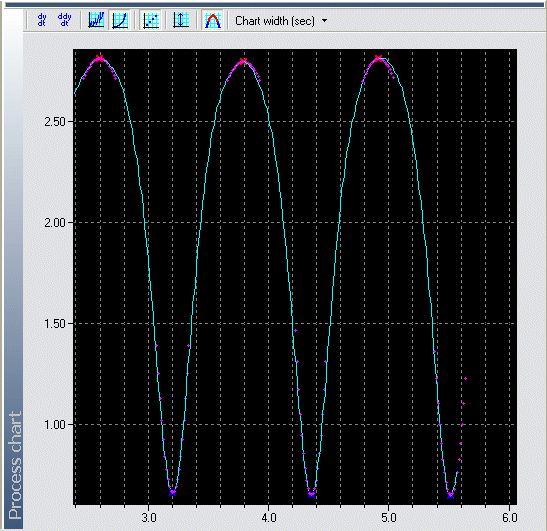Click the vertical auto-scale arrow icon
This screenshot has height=531, width=547.
point(181,20)
